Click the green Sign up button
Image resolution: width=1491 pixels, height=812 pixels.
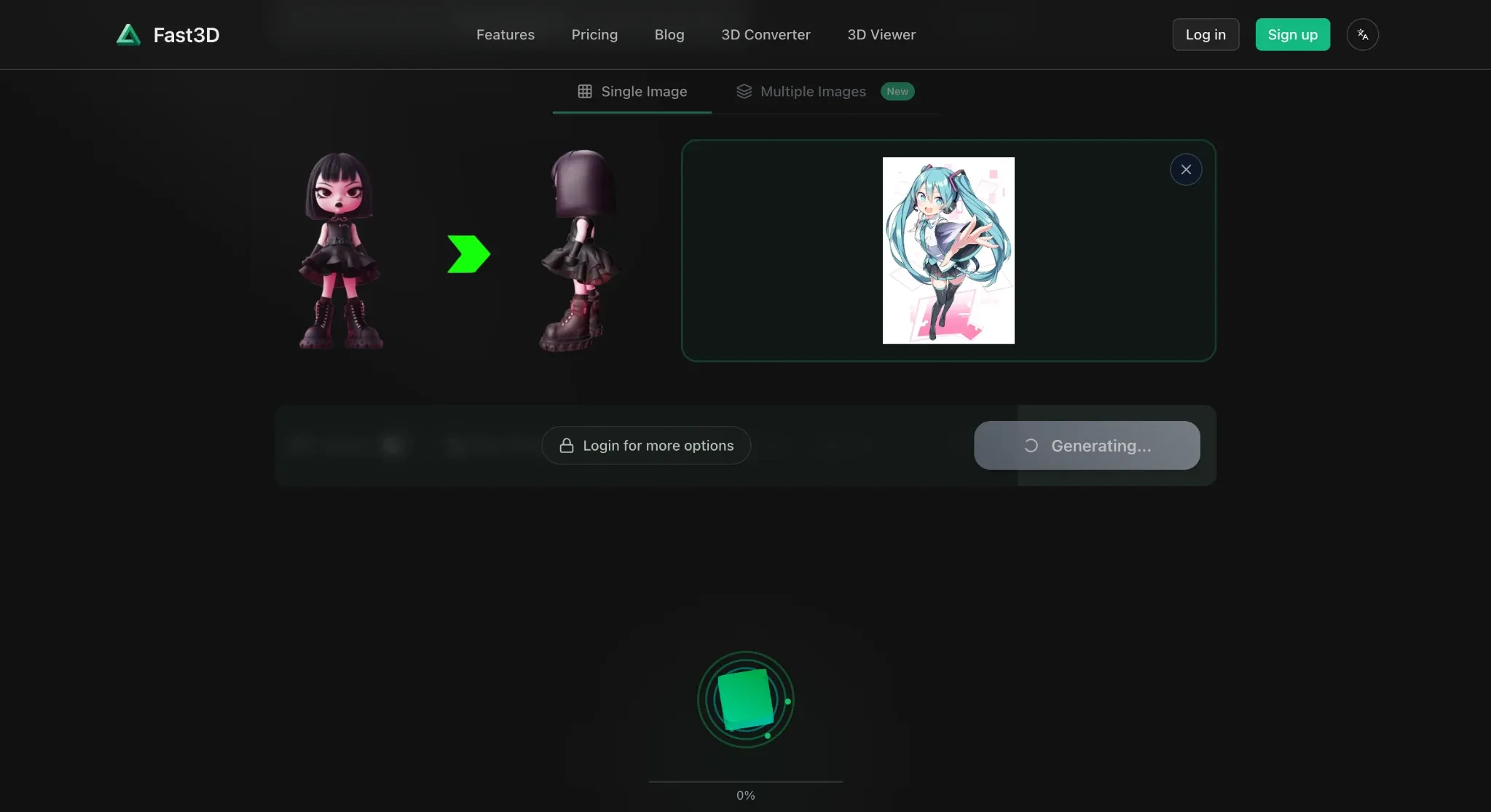[1292, 34]
